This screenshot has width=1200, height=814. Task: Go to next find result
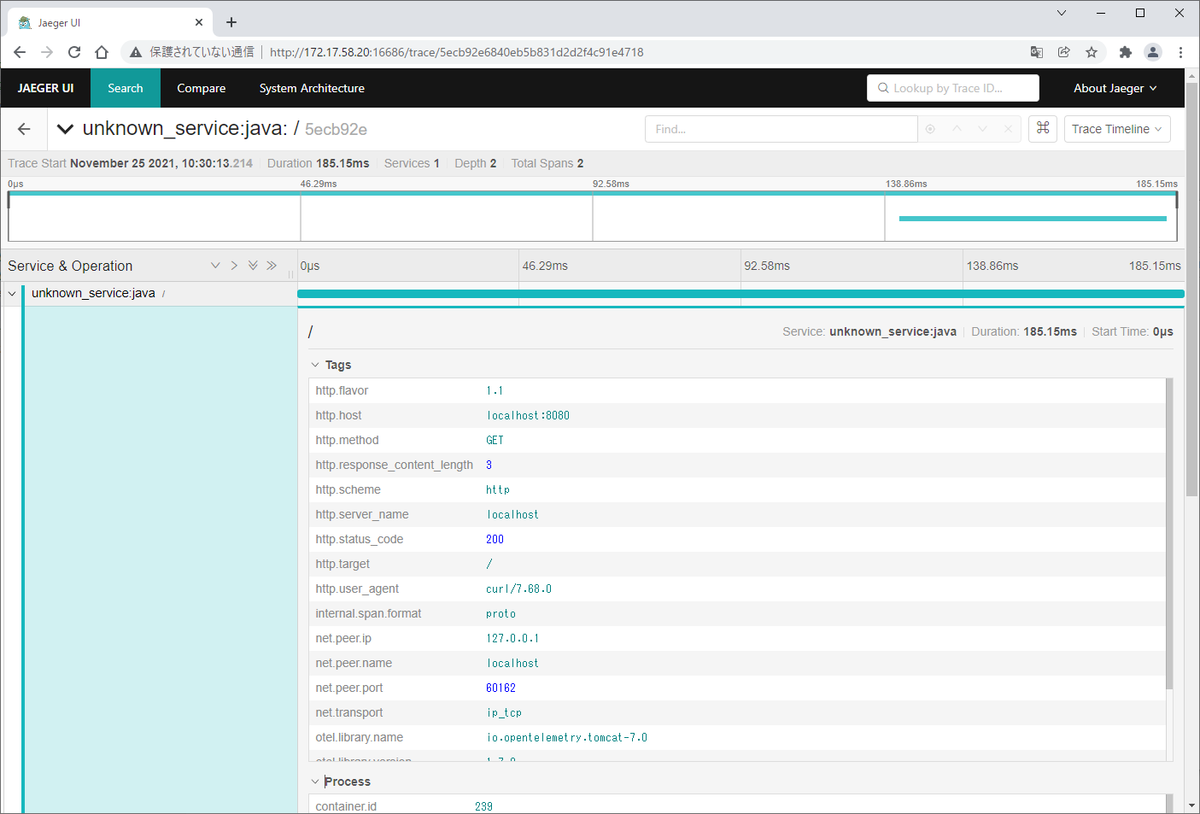pos(983,129)
